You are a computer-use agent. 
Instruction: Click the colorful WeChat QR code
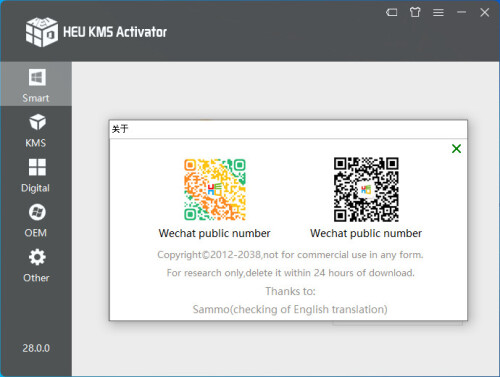click(x=215, y=189)
